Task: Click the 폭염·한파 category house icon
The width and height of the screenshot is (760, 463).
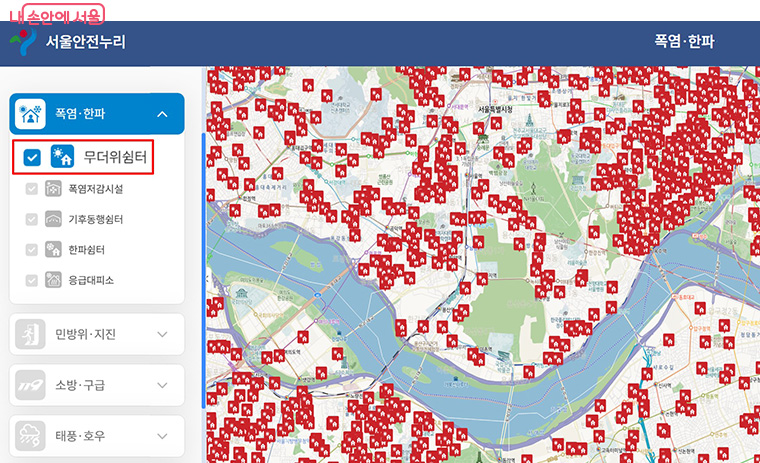Action: click(30, 114)
